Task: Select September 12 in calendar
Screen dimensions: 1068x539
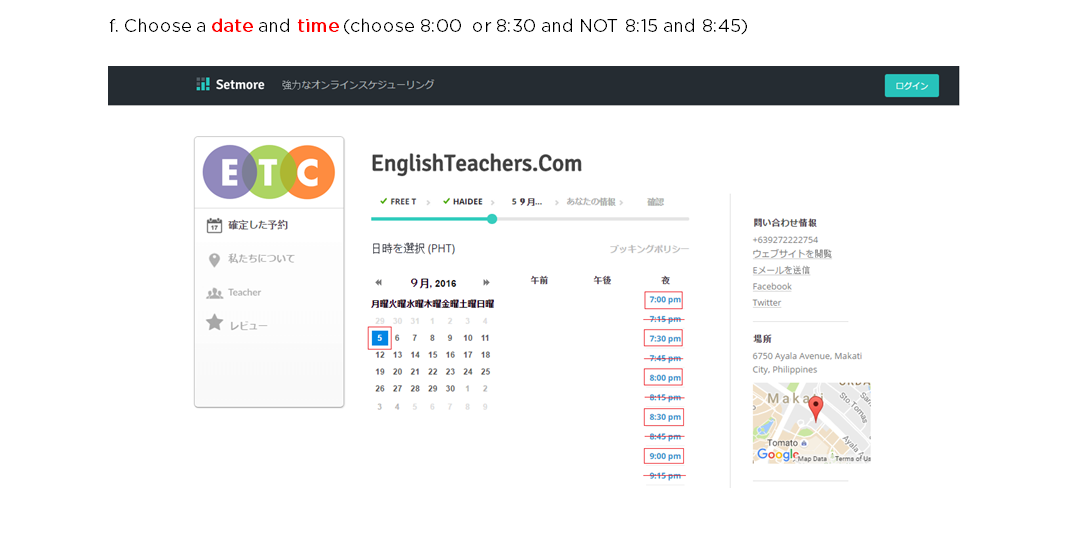Action: click(x=380, y=355)
